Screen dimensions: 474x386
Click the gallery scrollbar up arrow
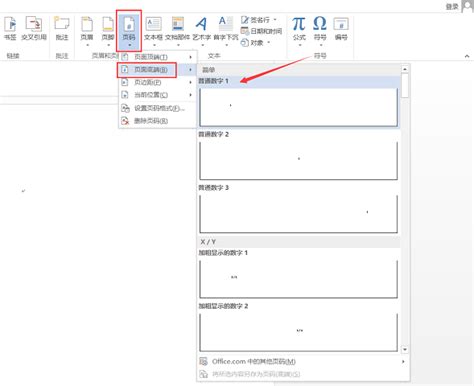405,69
